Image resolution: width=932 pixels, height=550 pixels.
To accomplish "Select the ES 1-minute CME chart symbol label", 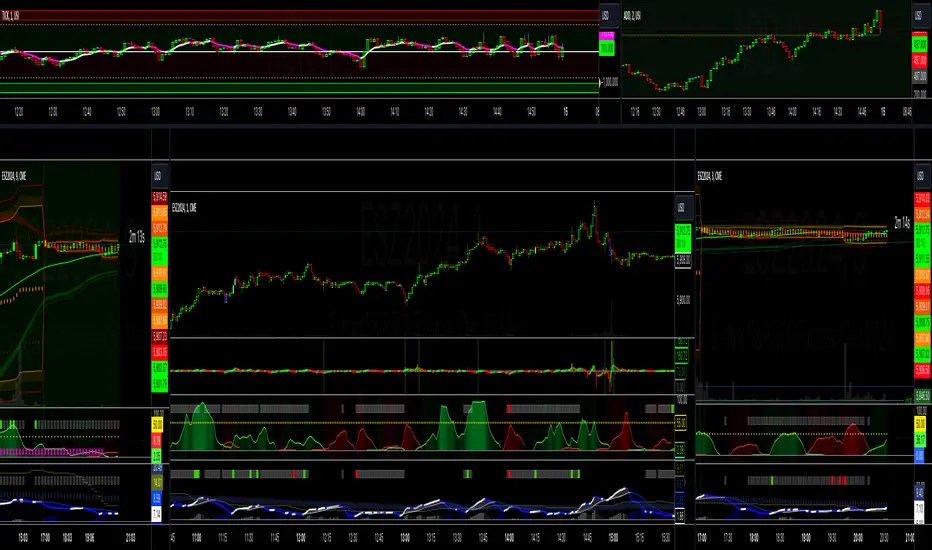I will tap(184, 208).
